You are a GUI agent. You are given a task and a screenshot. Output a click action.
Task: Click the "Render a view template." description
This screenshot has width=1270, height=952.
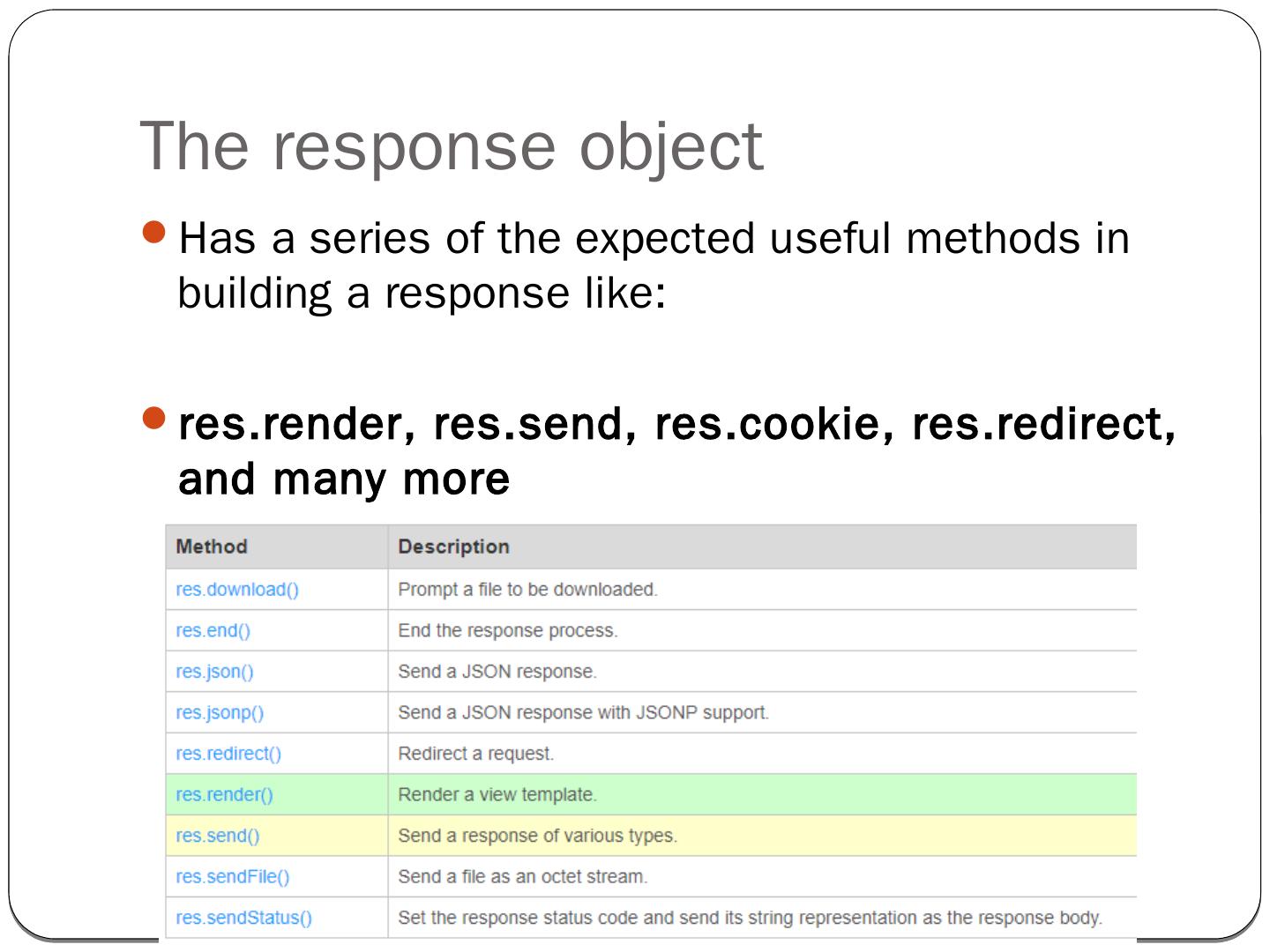[497, 795]
